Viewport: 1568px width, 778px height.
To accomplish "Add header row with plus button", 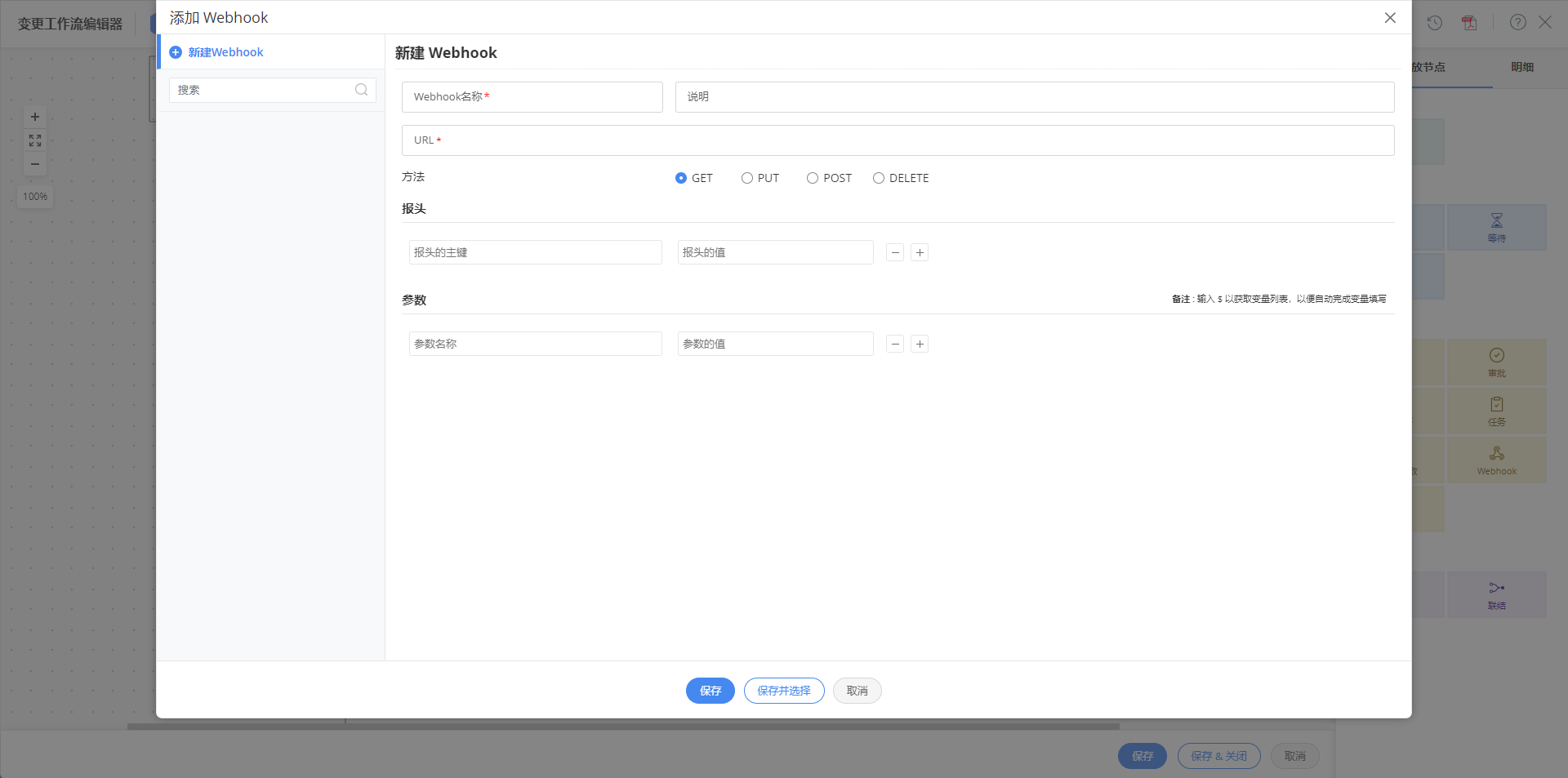I will pos(920,252).
